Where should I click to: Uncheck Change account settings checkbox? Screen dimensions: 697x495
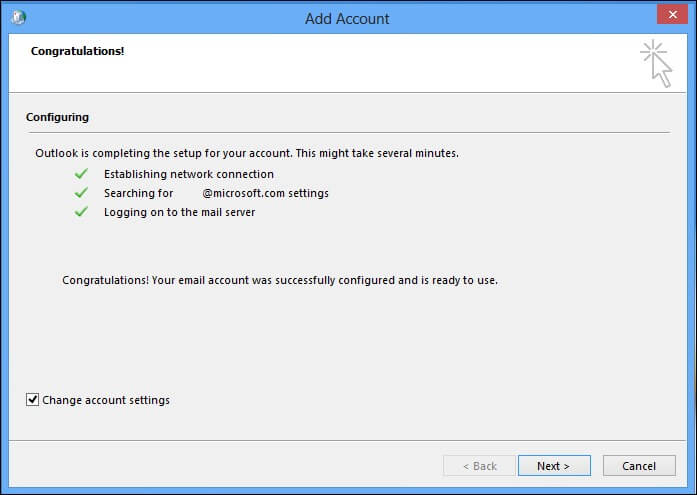[x=32, y=399]
